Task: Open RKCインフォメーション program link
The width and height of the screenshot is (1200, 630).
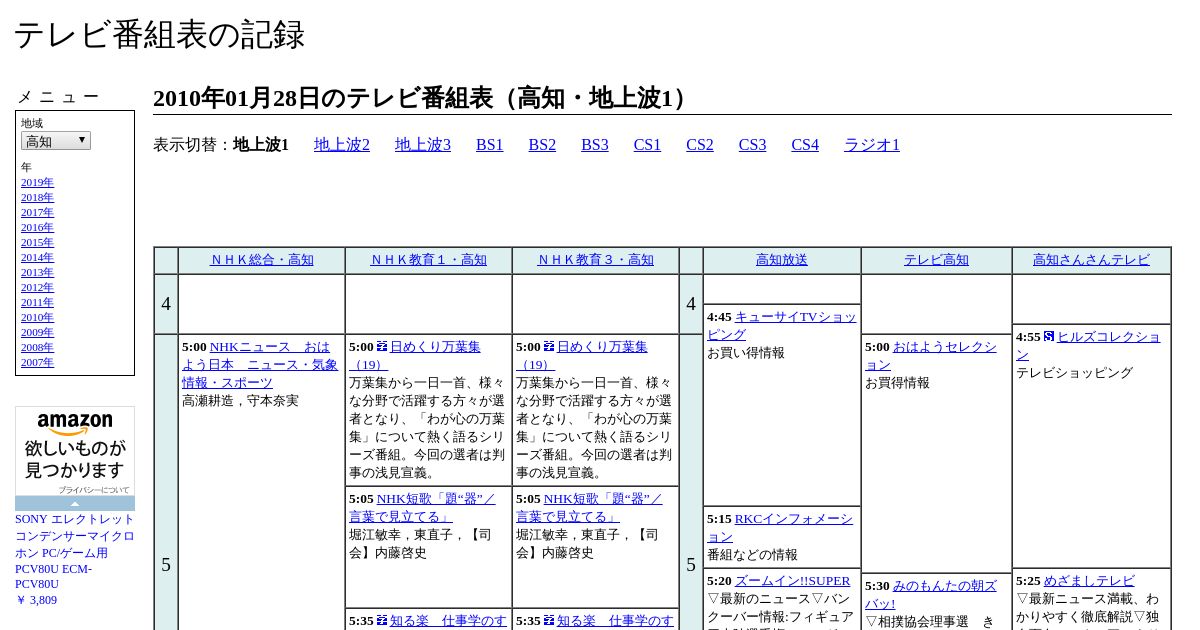Action: coord(780,528)
